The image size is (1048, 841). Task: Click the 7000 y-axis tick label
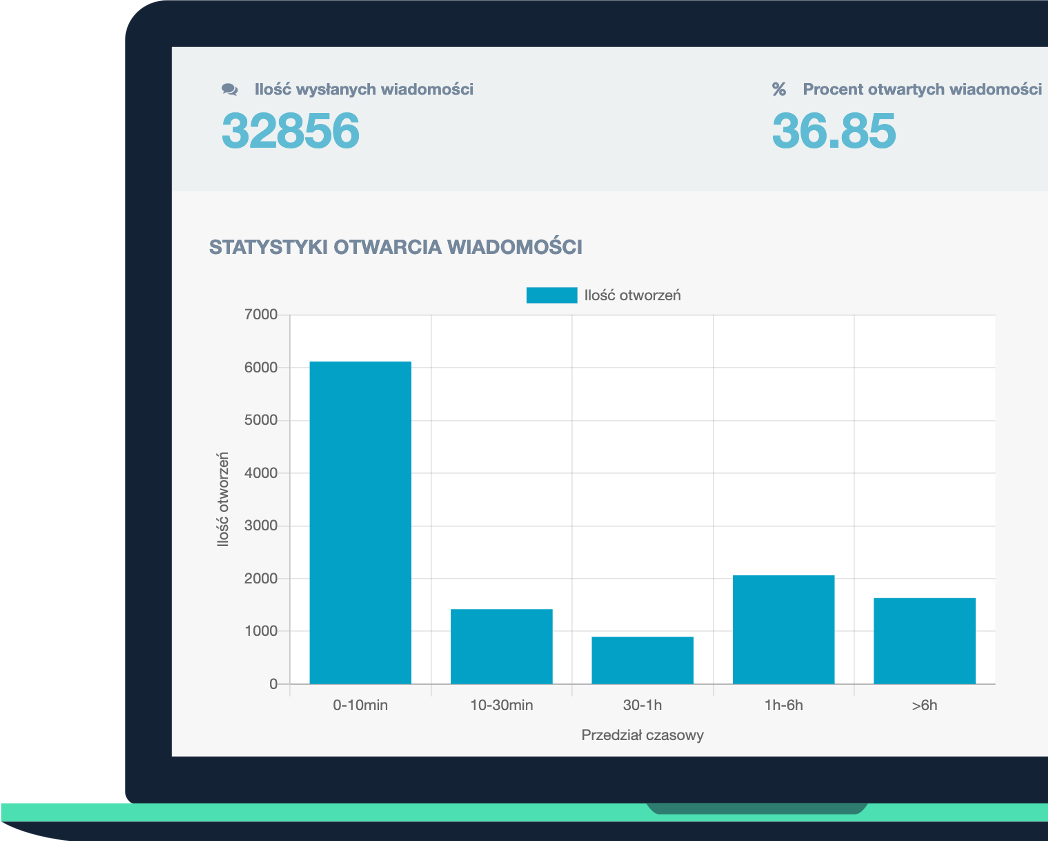click(x=260, y=315)
